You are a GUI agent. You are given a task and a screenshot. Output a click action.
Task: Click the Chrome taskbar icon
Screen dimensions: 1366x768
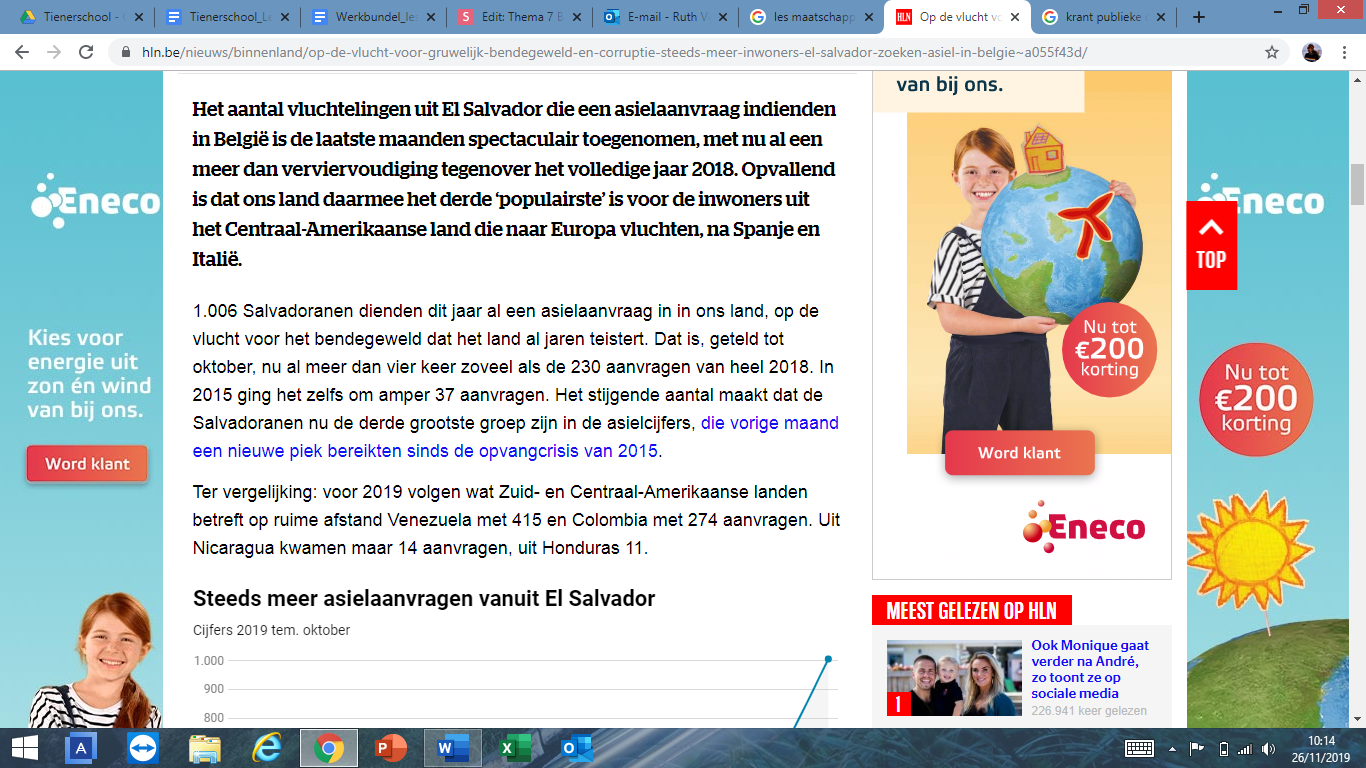click(329, 748)
